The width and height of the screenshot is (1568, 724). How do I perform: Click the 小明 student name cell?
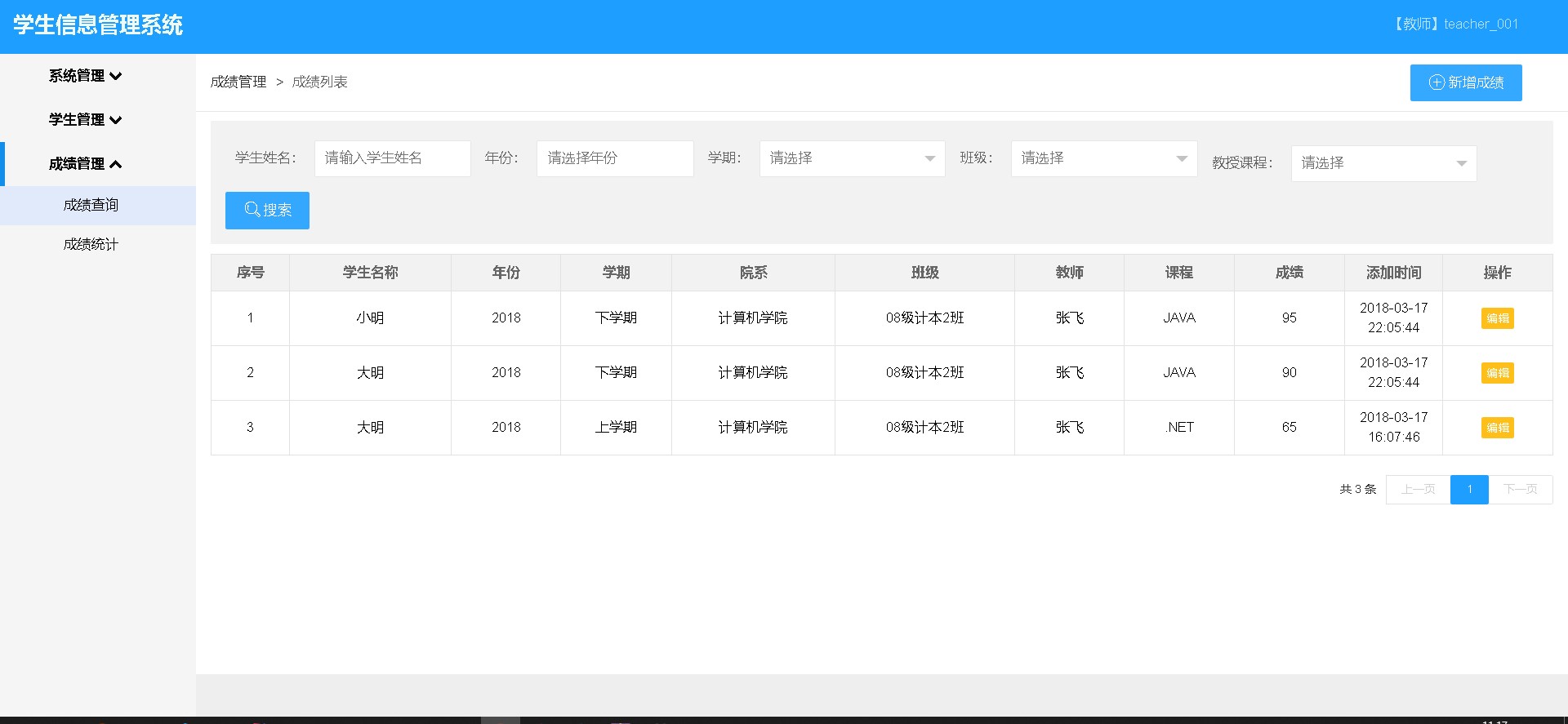point(370,318)
